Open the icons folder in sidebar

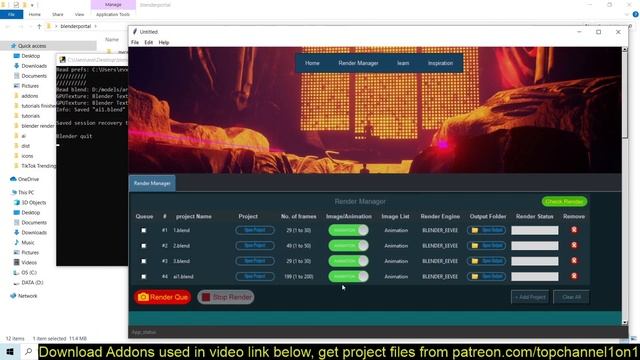point(24,156)
